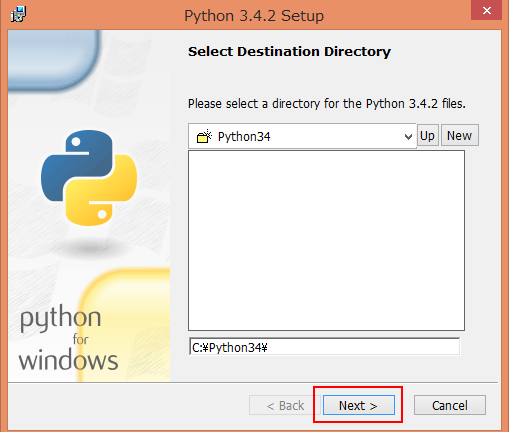Viewport: 509px width, 432px height.
Task: Open the directory dropdown arrow
Action: (408, 136)
